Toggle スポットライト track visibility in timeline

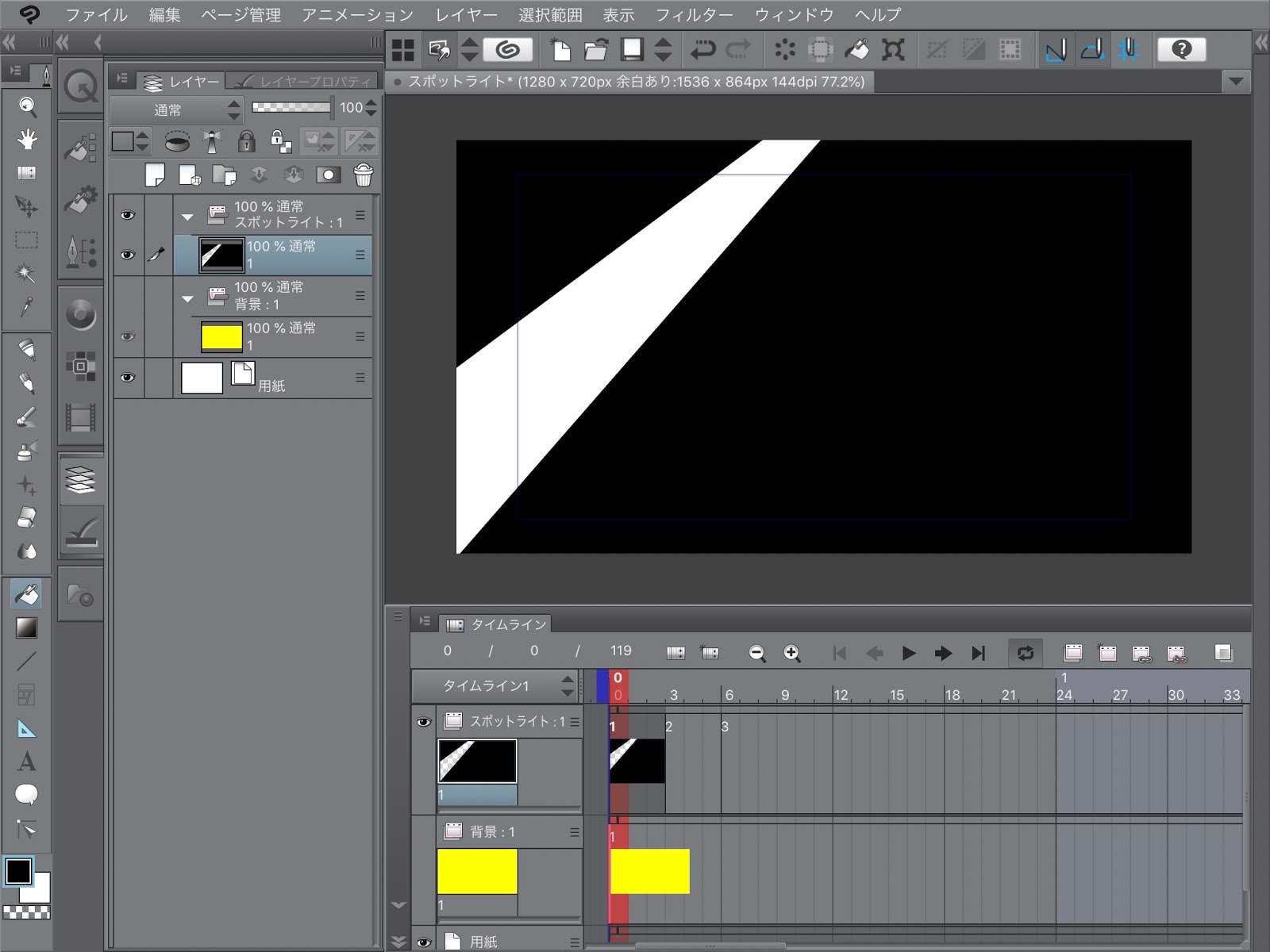tap(424, 721)
